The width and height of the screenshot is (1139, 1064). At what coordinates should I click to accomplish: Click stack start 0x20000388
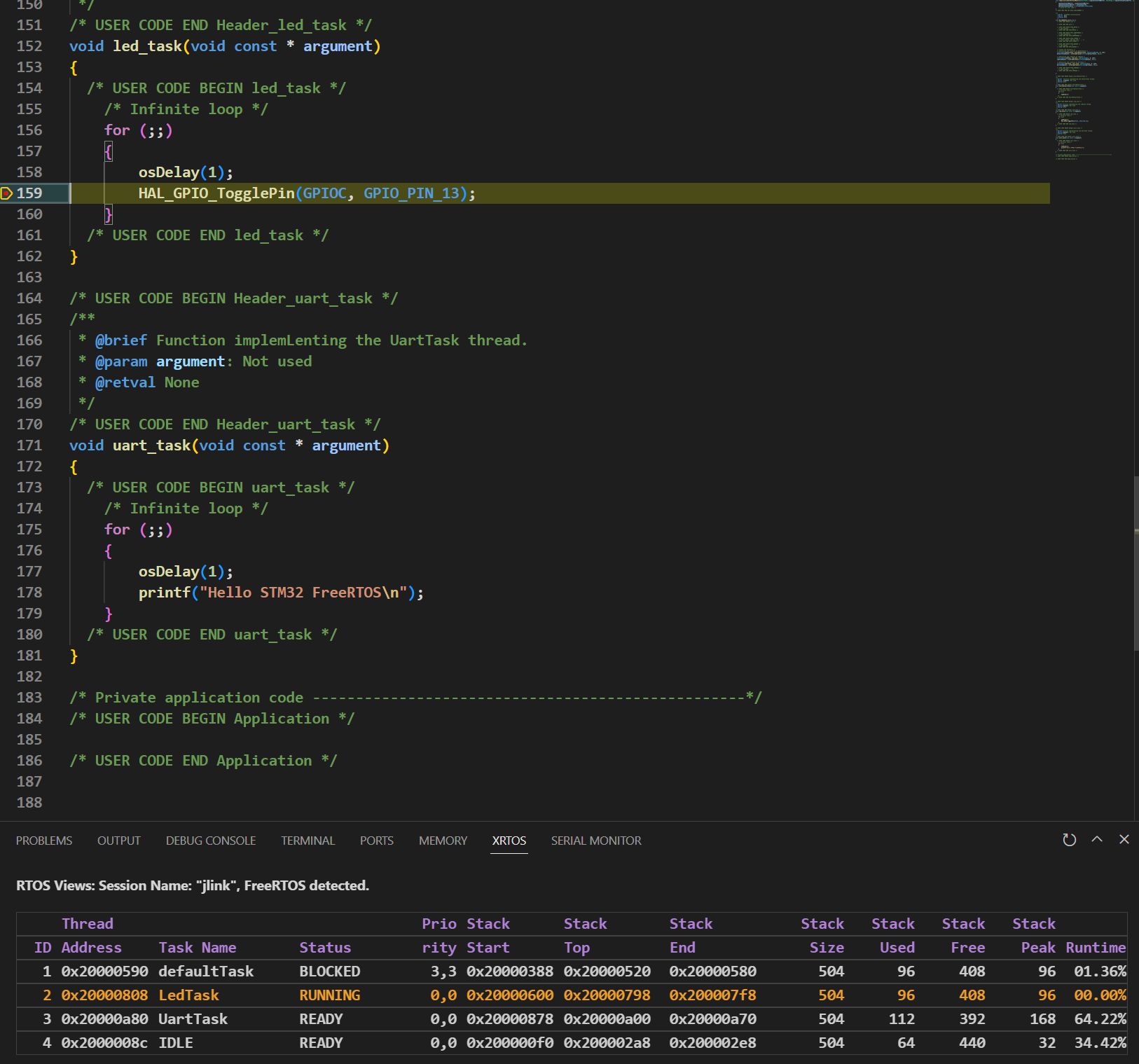click(510, 972)
